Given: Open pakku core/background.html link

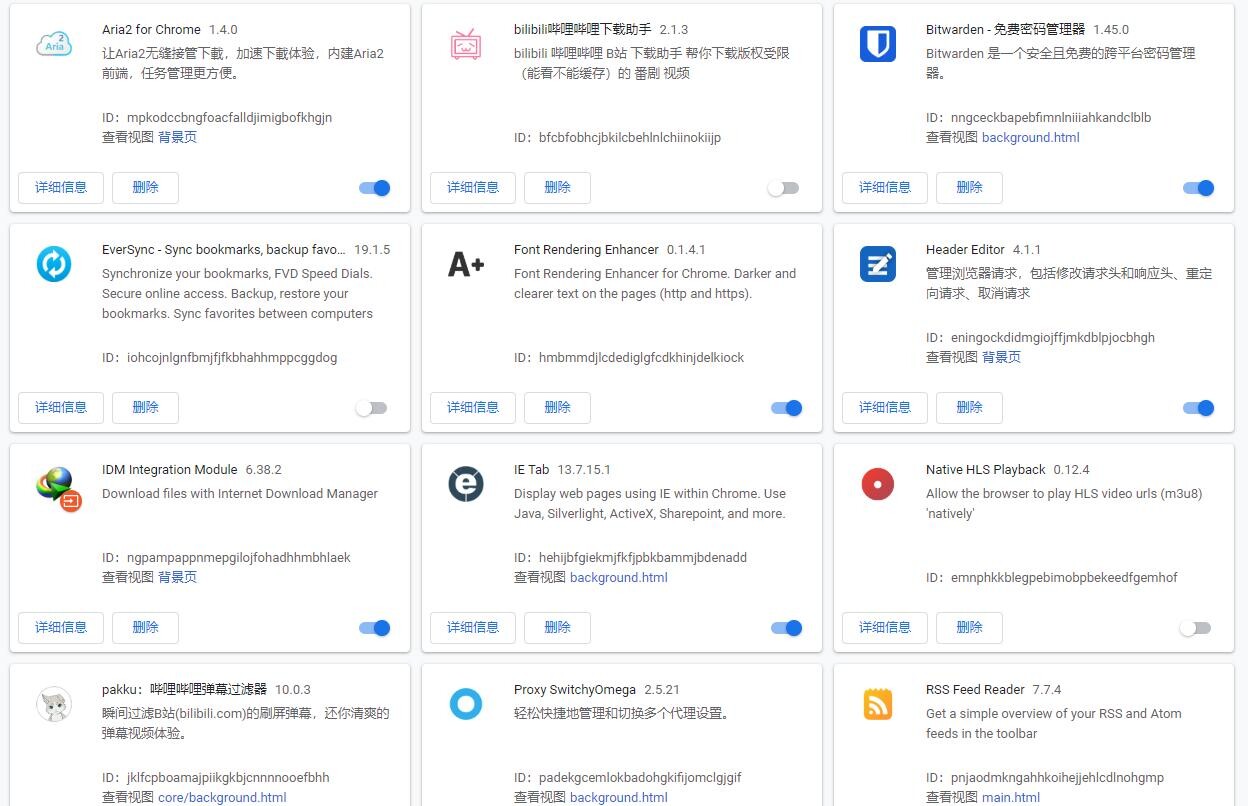Looking at the screenshot, I should pos(222,797).
